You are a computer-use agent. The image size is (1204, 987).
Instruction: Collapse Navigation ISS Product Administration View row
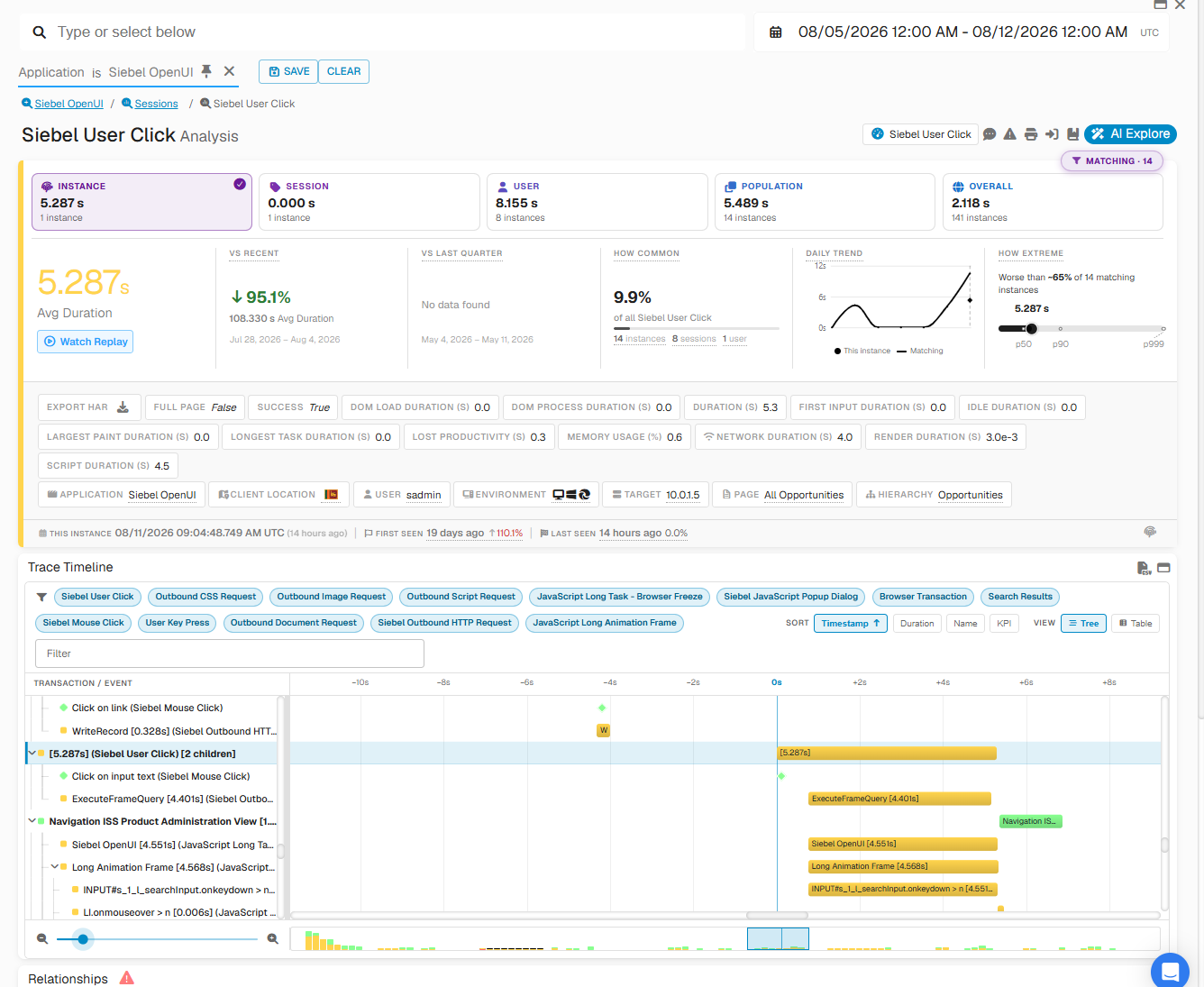(32, 821)
